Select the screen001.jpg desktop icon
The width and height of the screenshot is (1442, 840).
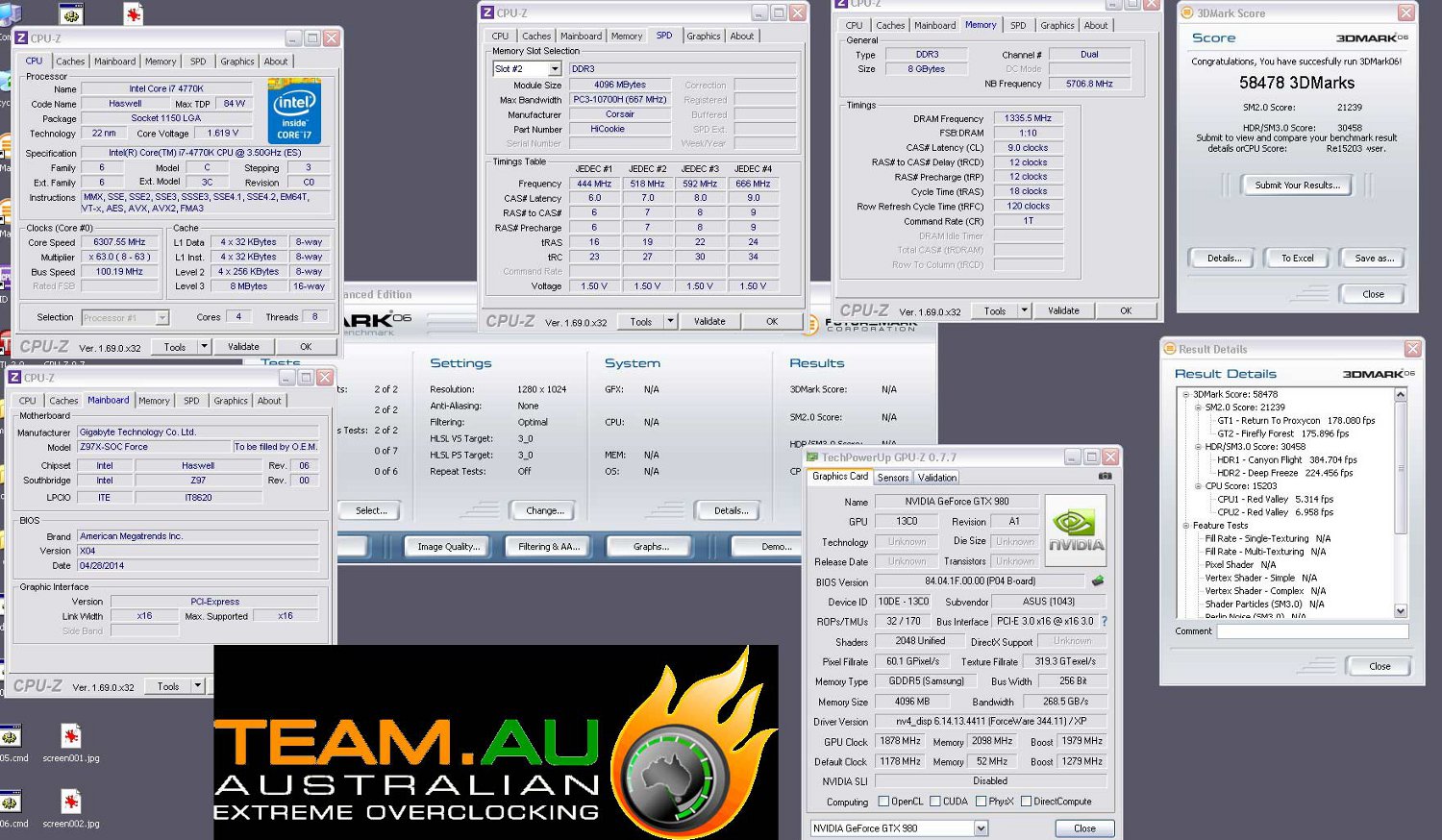coord(70,744)
